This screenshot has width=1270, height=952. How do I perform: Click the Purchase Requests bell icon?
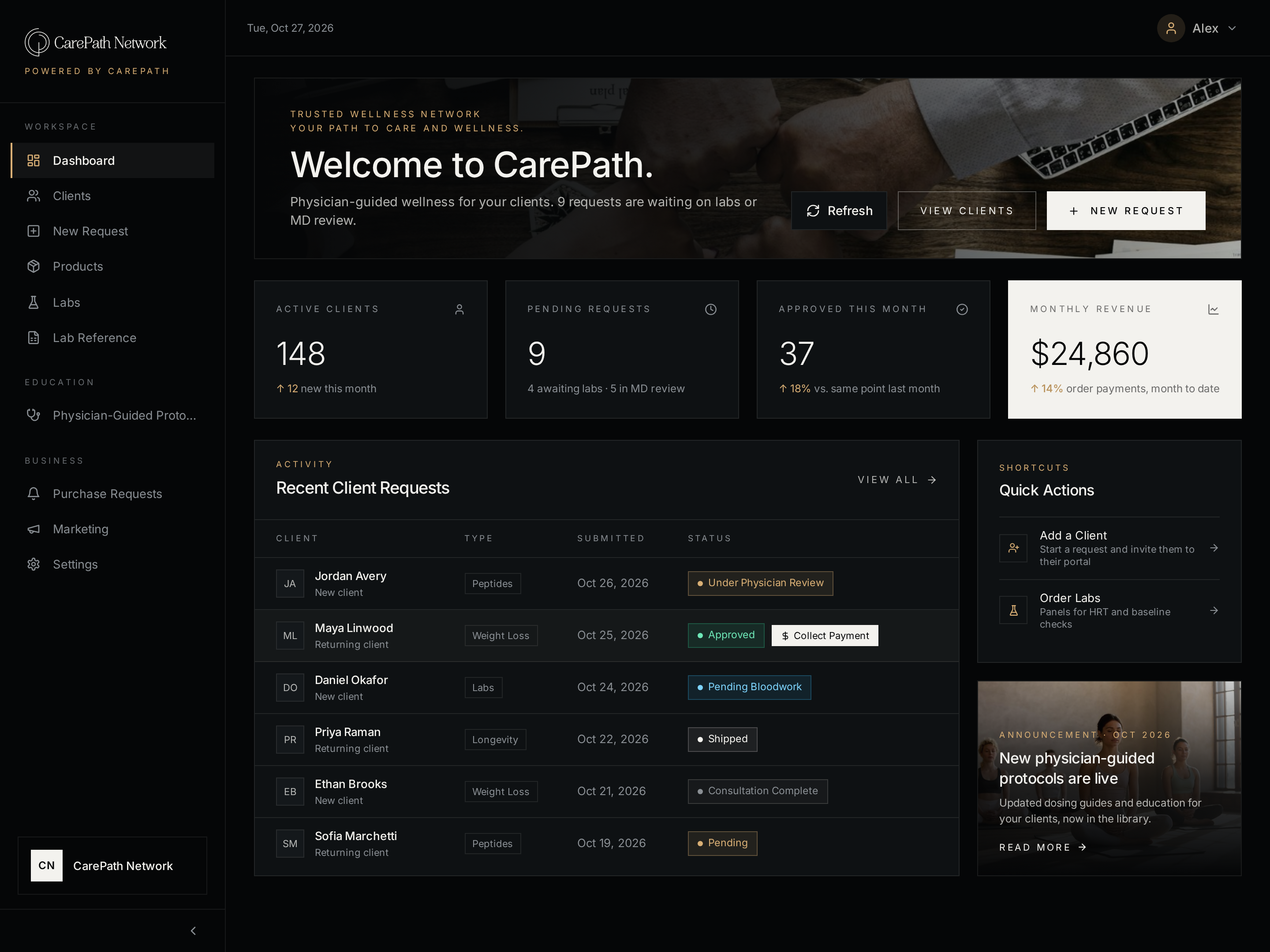[34, 494]
